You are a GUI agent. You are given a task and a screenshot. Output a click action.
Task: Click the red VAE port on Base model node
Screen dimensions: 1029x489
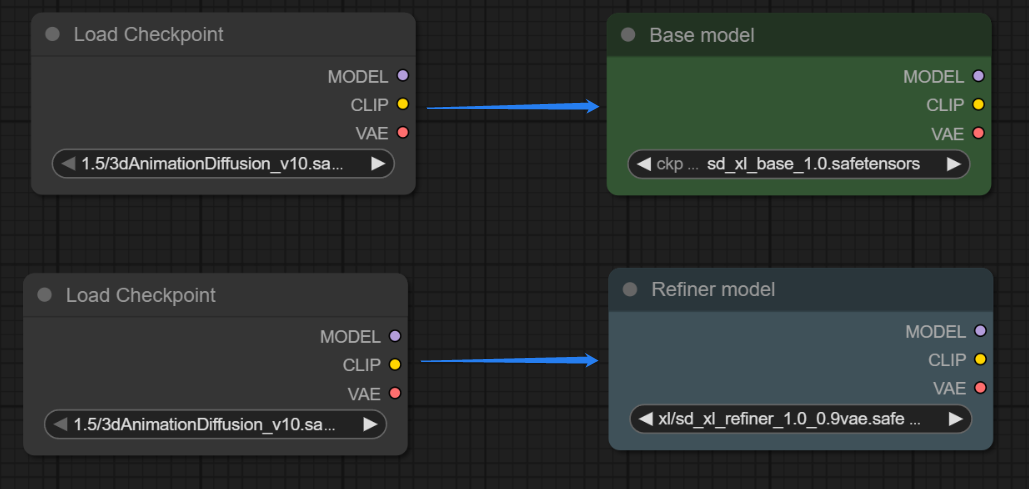pyautogui.click(x=978, y=133)
